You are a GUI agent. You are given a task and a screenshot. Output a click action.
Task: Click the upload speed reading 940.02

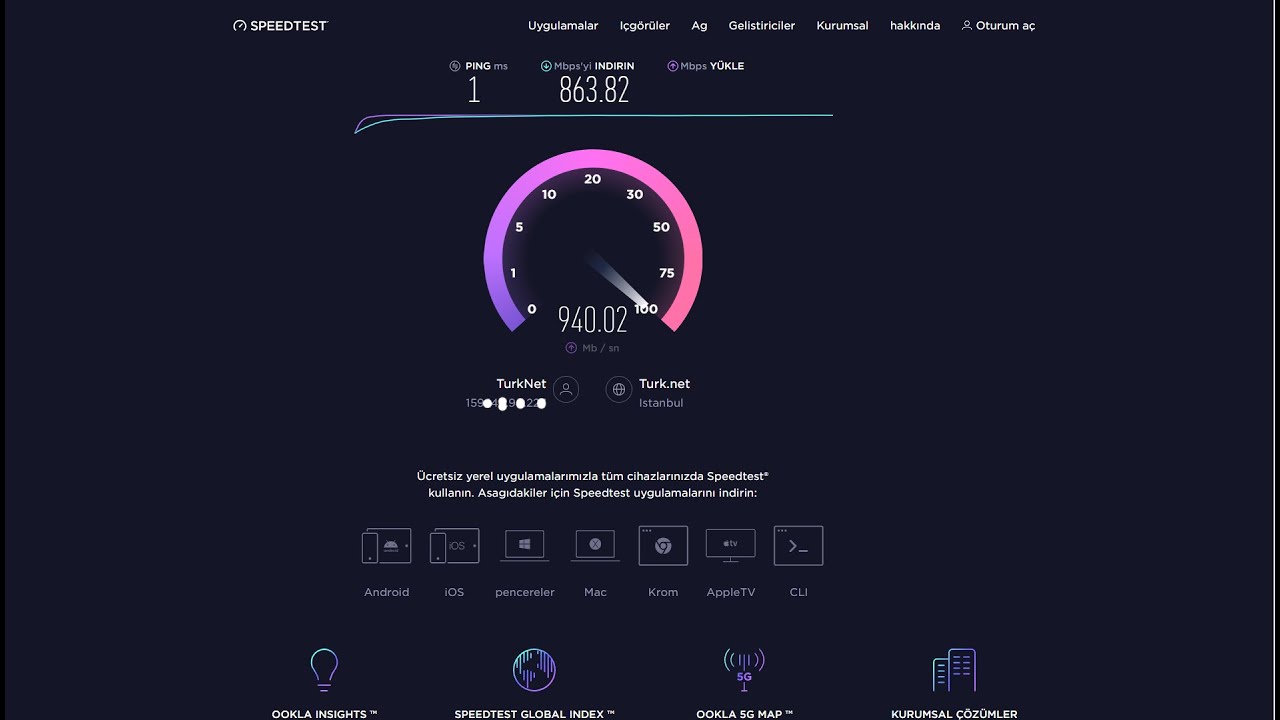click(x=593, y=320)
